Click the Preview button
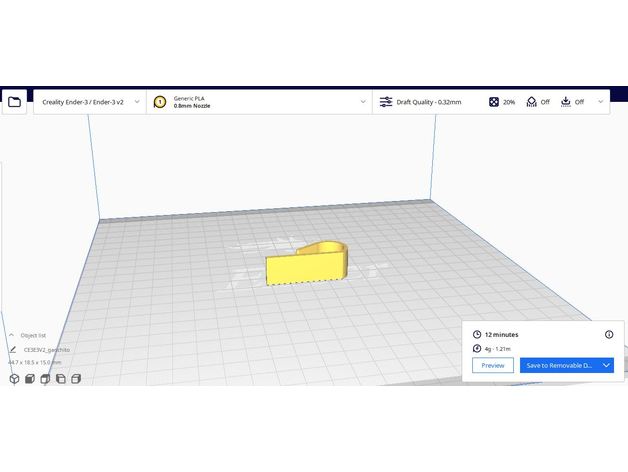 pyautogui.click(x=493, y=366)
